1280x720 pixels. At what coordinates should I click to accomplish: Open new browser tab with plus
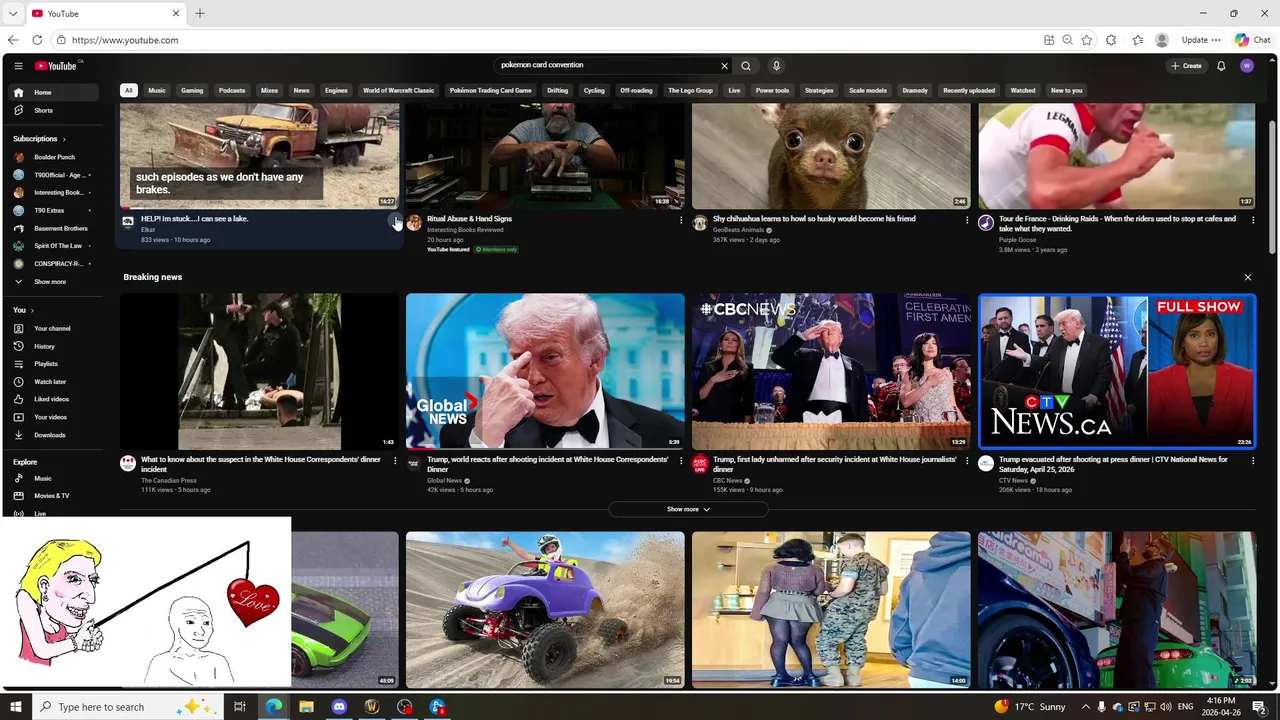coord(200,13)
